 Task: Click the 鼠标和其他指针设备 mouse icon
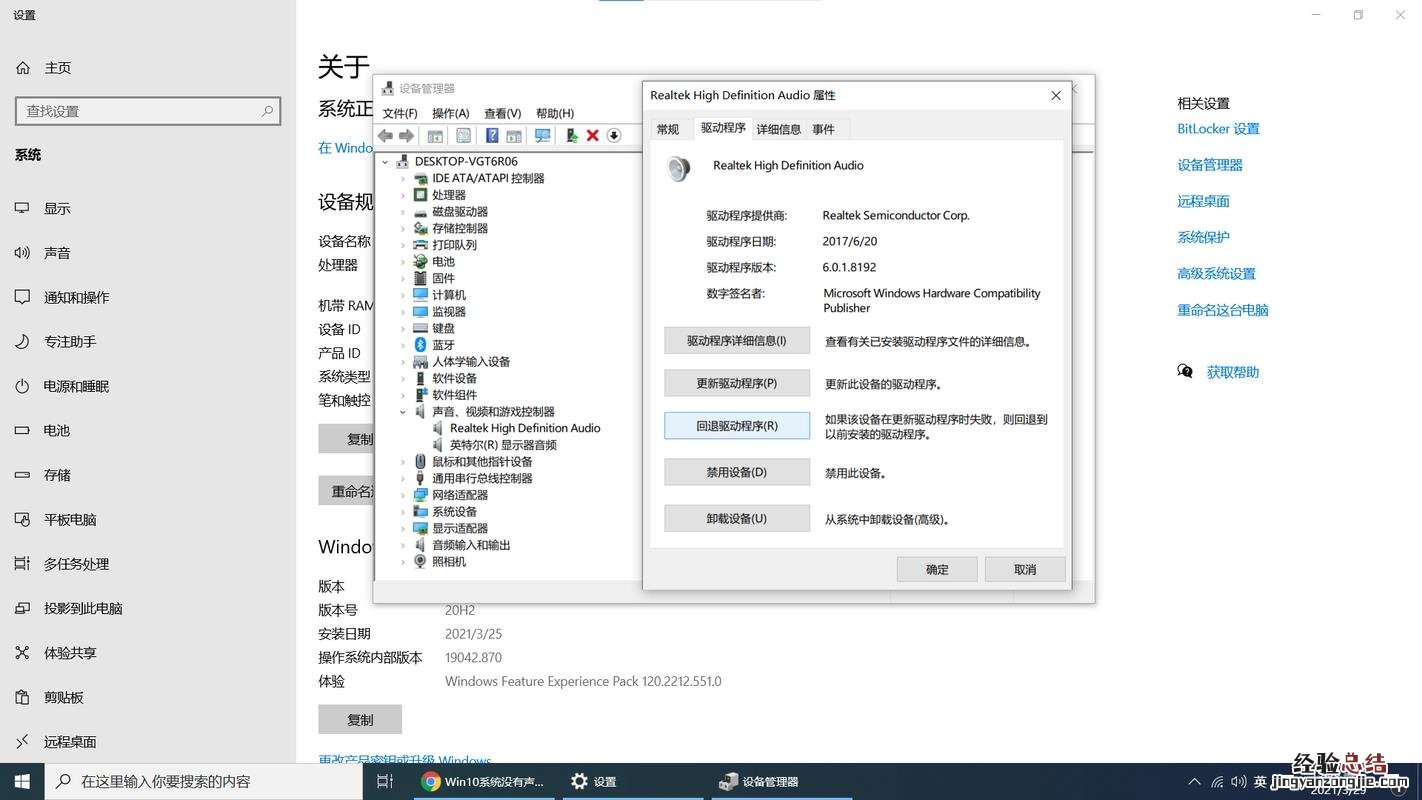pos(421,462)
